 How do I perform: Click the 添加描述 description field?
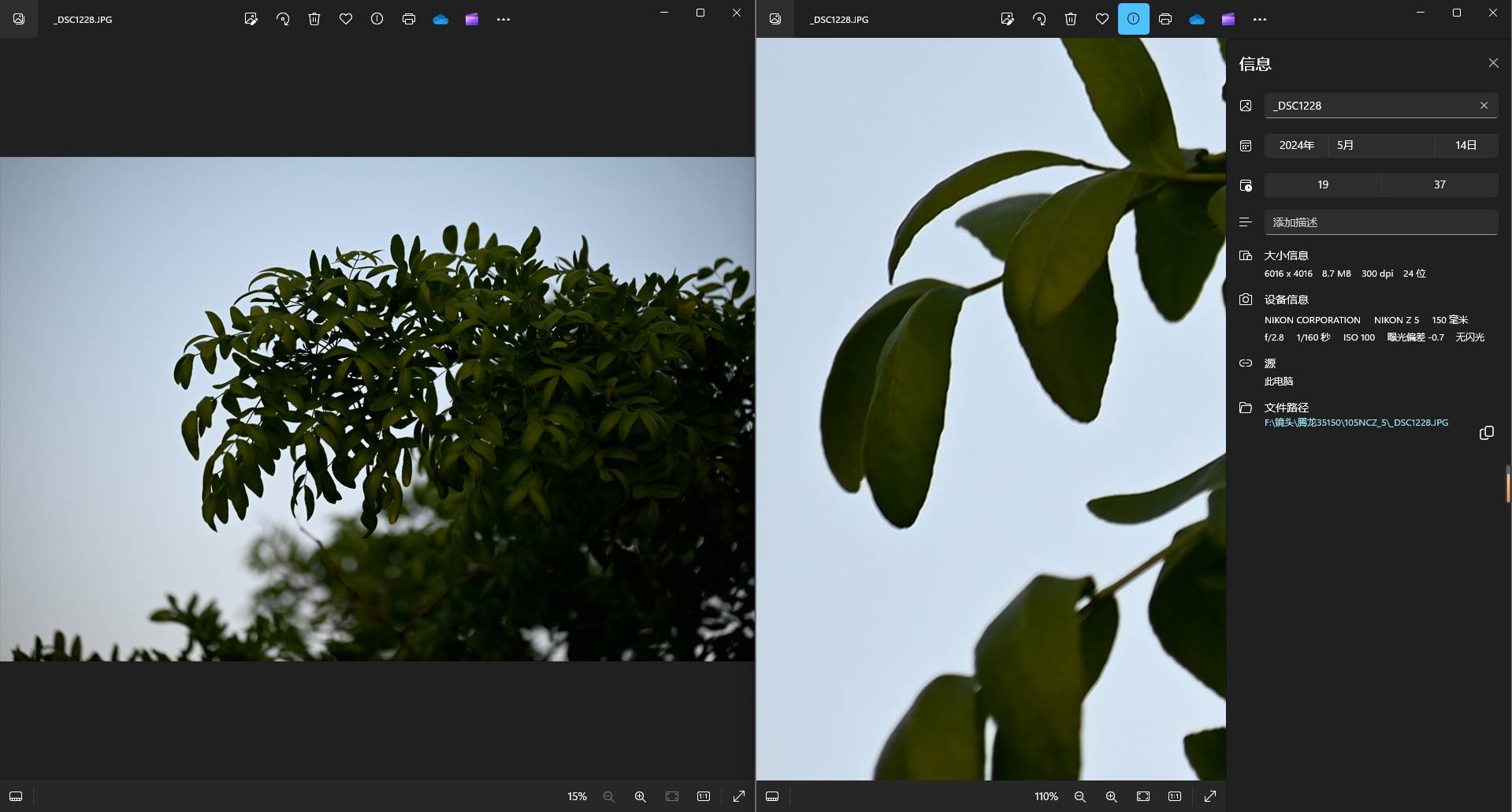(1380, 222)
